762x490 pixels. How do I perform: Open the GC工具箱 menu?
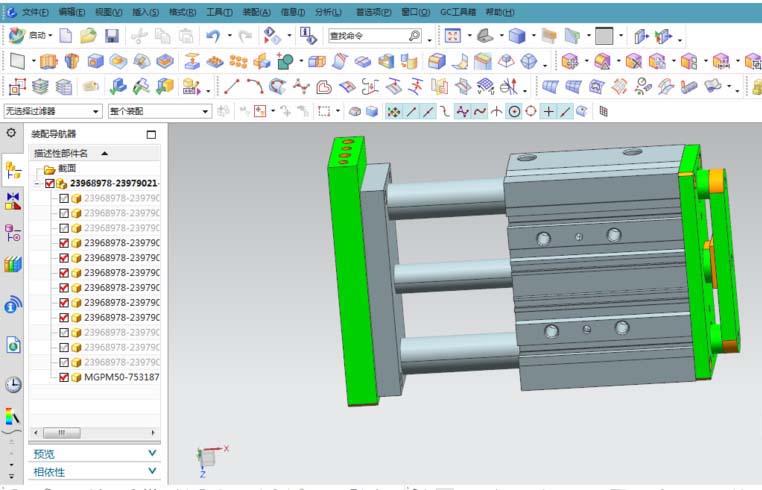[458, 12]
